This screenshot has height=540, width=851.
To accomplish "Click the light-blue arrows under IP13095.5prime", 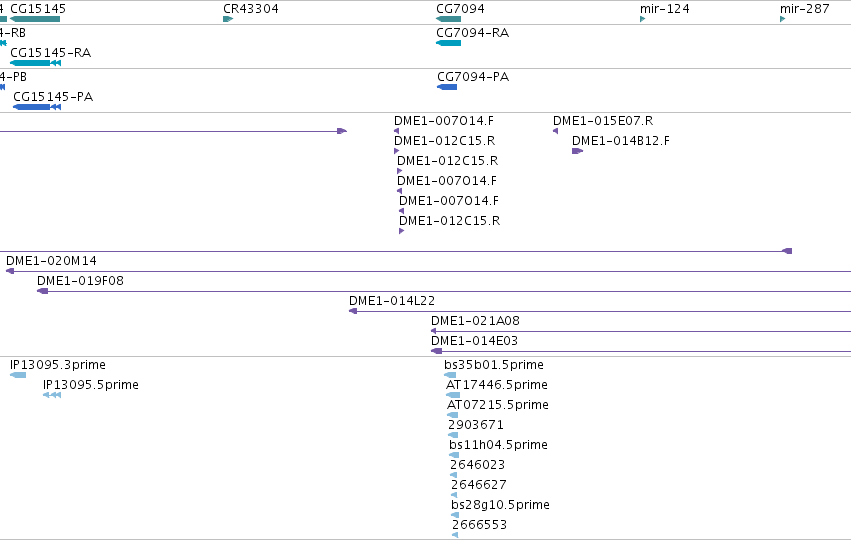I will [52, 395].
